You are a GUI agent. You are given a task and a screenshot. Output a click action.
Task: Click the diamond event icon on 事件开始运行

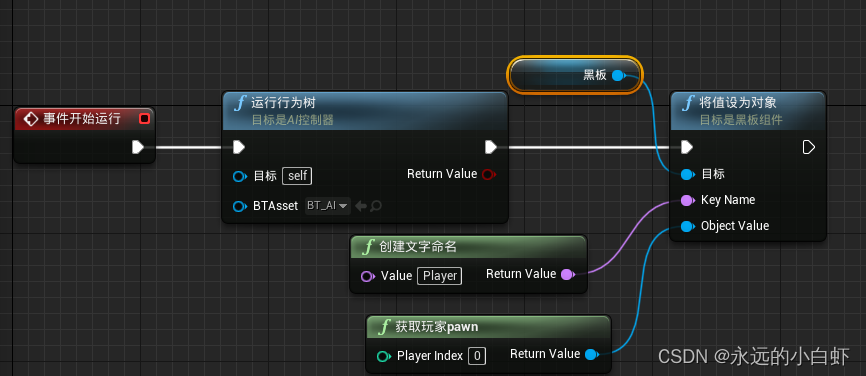pos(31,119)
